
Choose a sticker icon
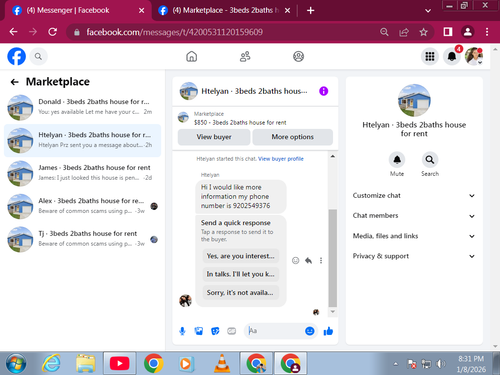pos(215,331)
